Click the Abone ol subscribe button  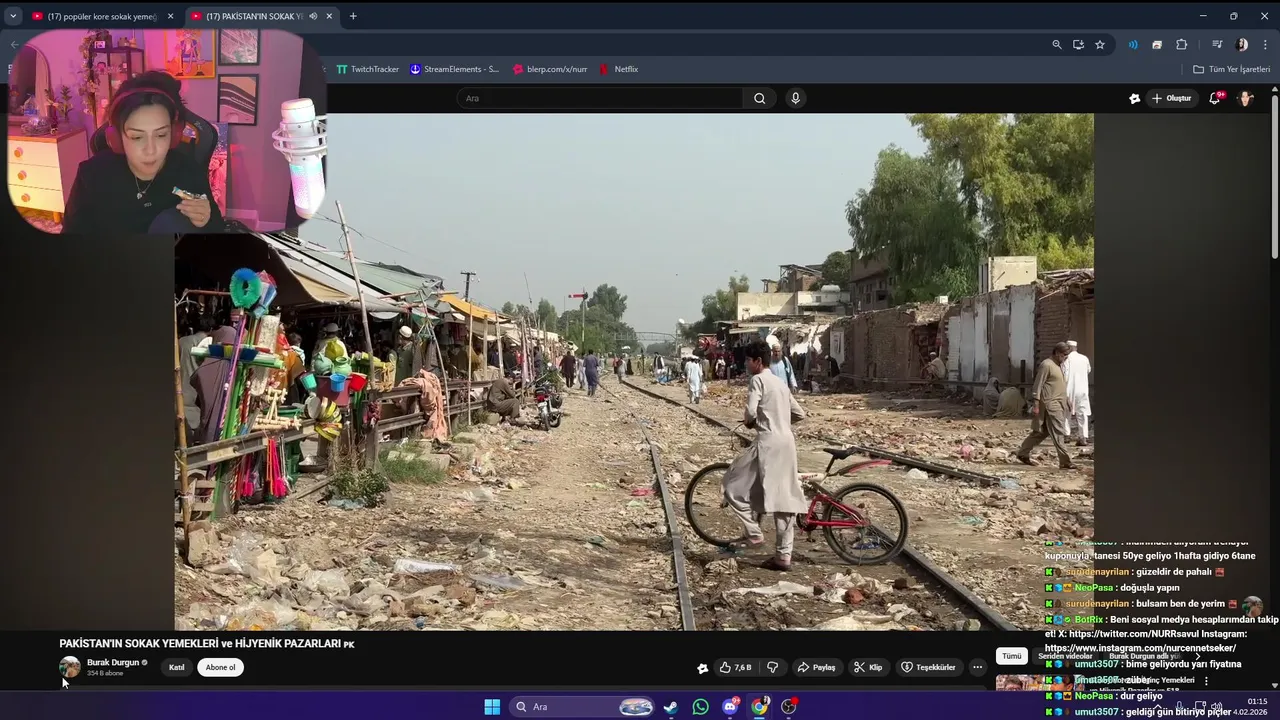[x=220, y=667]
